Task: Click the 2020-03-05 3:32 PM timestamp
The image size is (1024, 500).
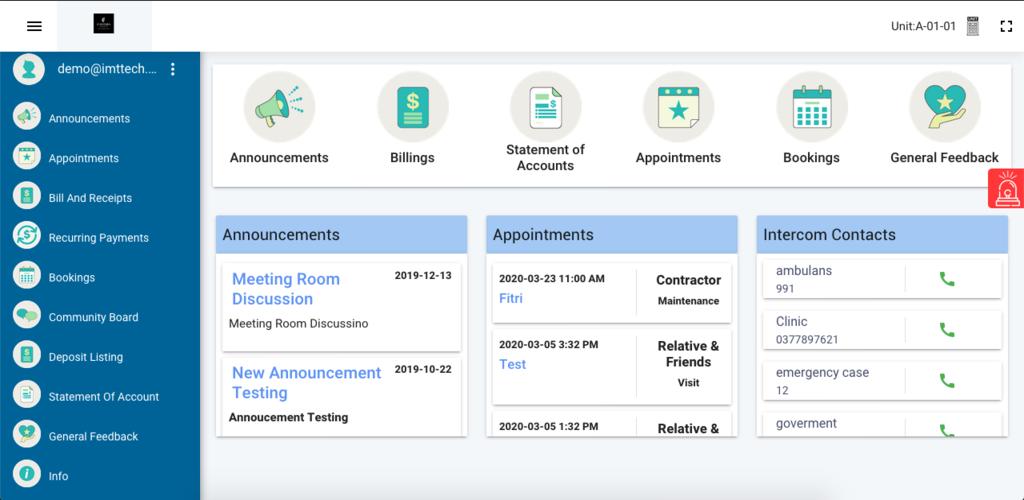Action: point(549,345)
